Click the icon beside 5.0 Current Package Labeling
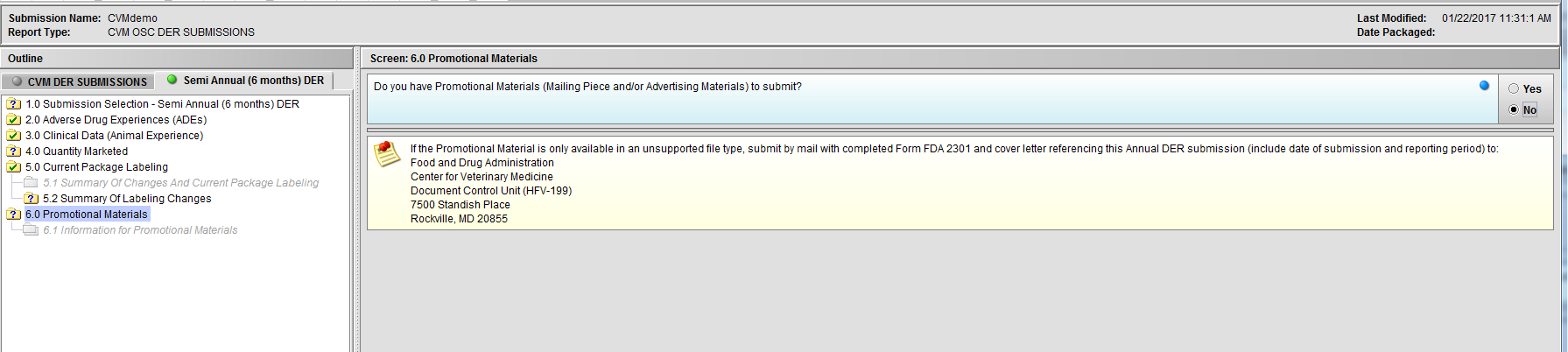The image size is (1568, 352). 14,167
